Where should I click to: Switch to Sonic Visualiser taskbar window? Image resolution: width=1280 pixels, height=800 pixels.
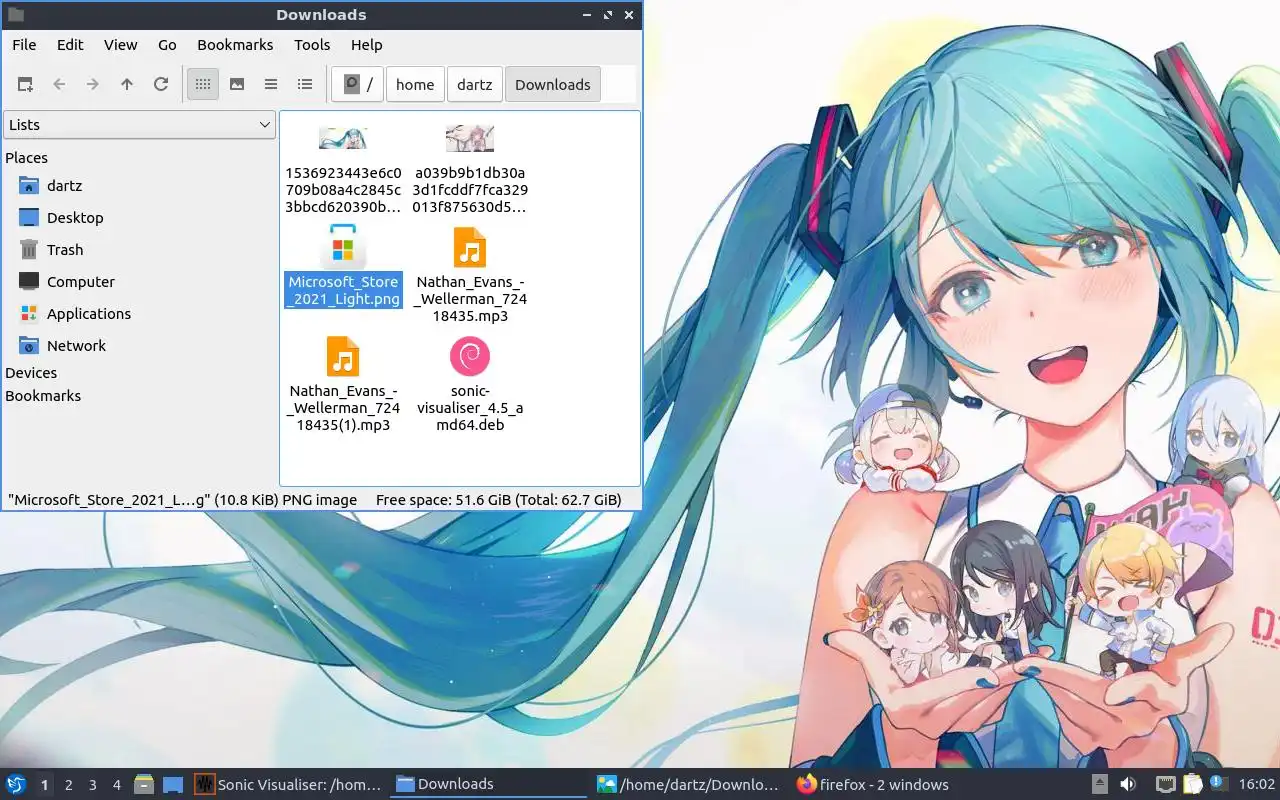click(x=289, y=785)
